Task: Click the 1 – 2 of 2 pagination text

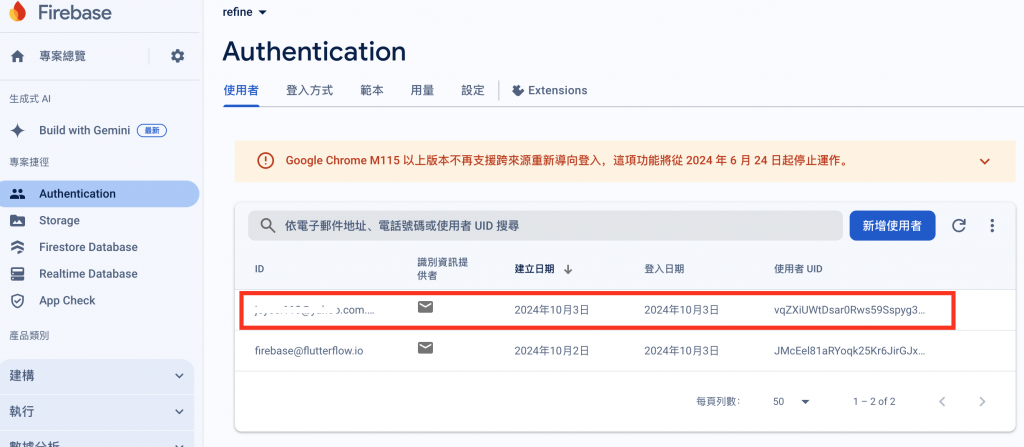Action: click(x=874, y=401)
